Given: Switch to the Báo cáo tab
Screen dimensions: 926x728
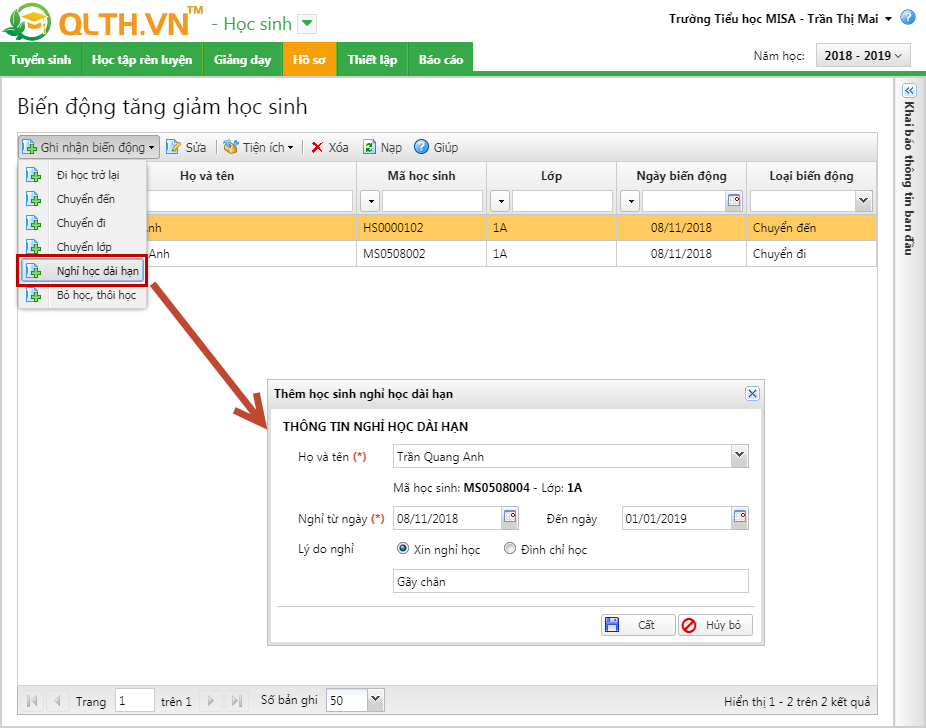Looking at the screenshot, I should 441,60.
